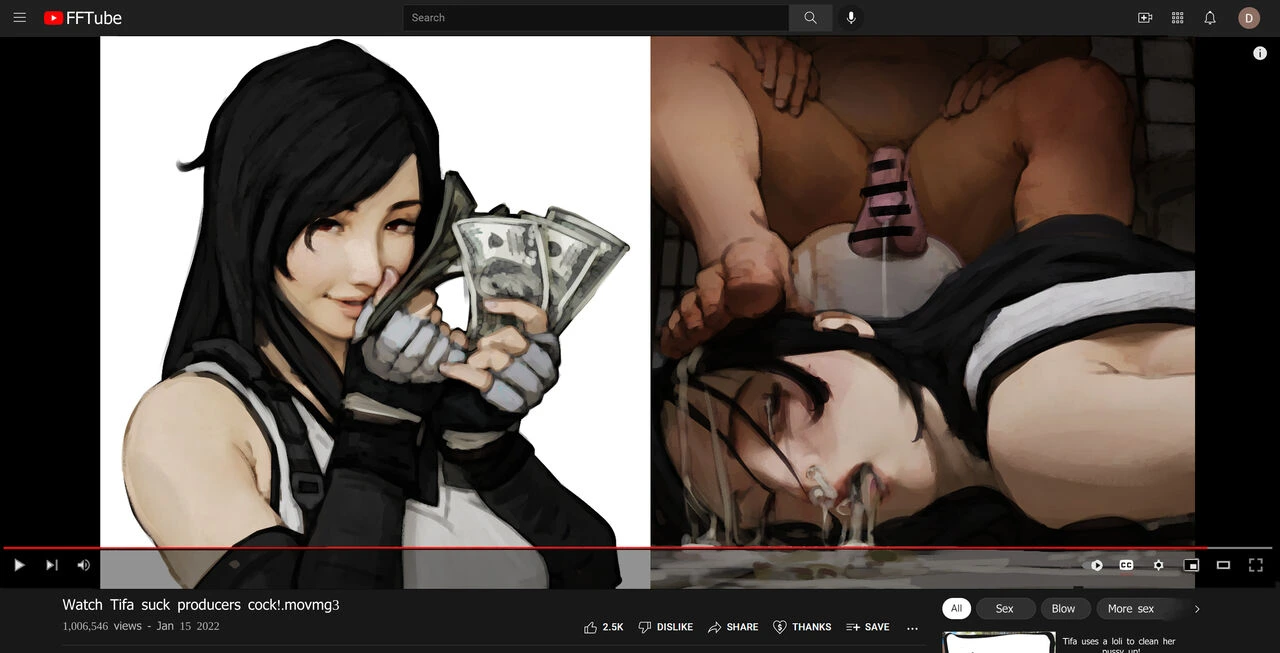Enter fullscreen mode
Image resolution: width=1280 pixels, height=653 pixels.
pyautogui.click(x=1256, y=565)
